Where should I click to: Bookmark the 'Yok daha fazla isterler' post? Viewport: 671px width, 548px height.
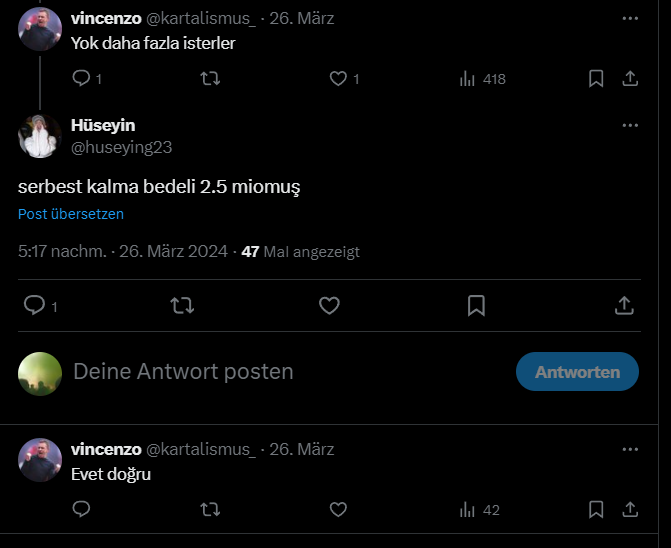[x=596, y=78]
